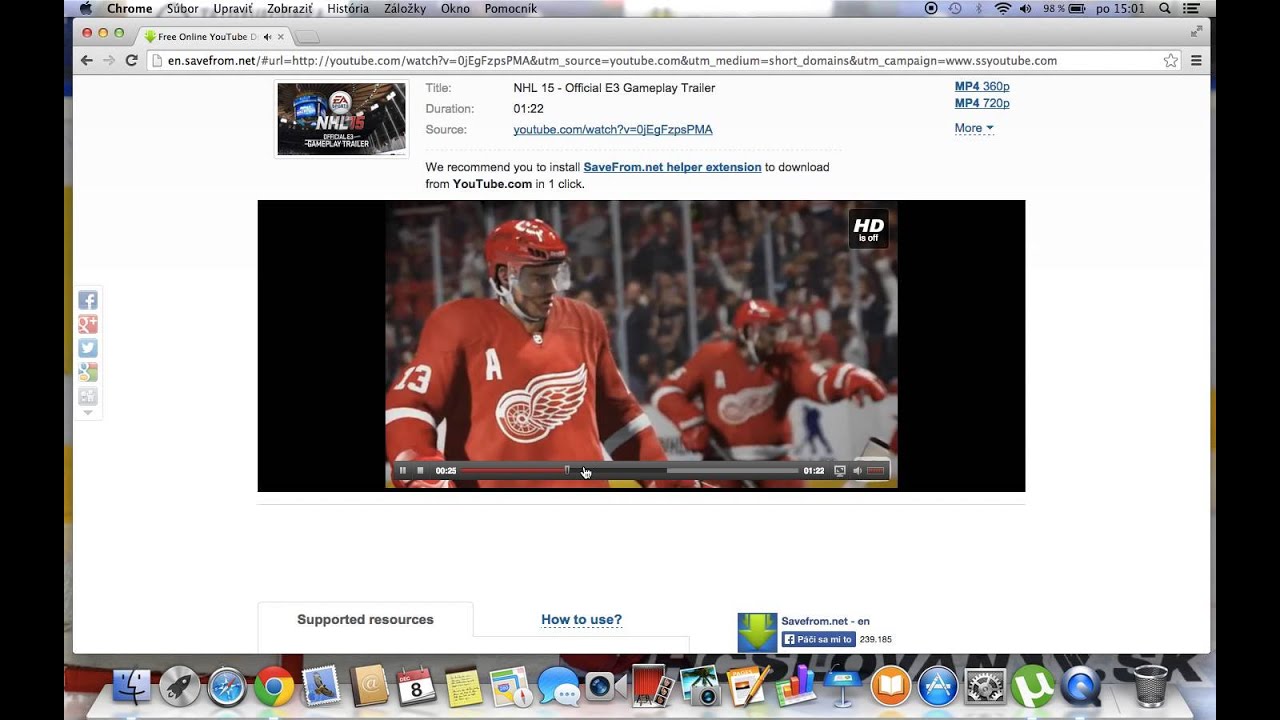The width and height of the screenshot is (1280, 720).
Task: Enter fullscreen via the player screen icon
Action: click(x=840, y=471)
